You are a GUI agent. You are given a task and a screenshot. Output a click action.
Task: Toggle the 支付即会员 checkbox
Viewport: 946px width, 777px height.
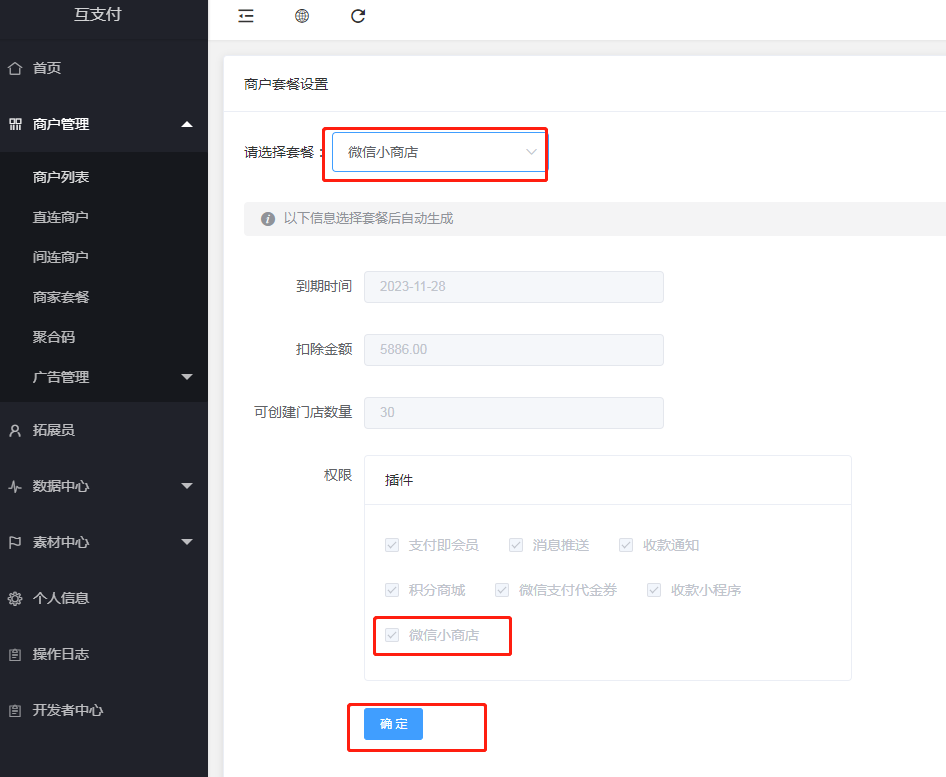point(392,545)
